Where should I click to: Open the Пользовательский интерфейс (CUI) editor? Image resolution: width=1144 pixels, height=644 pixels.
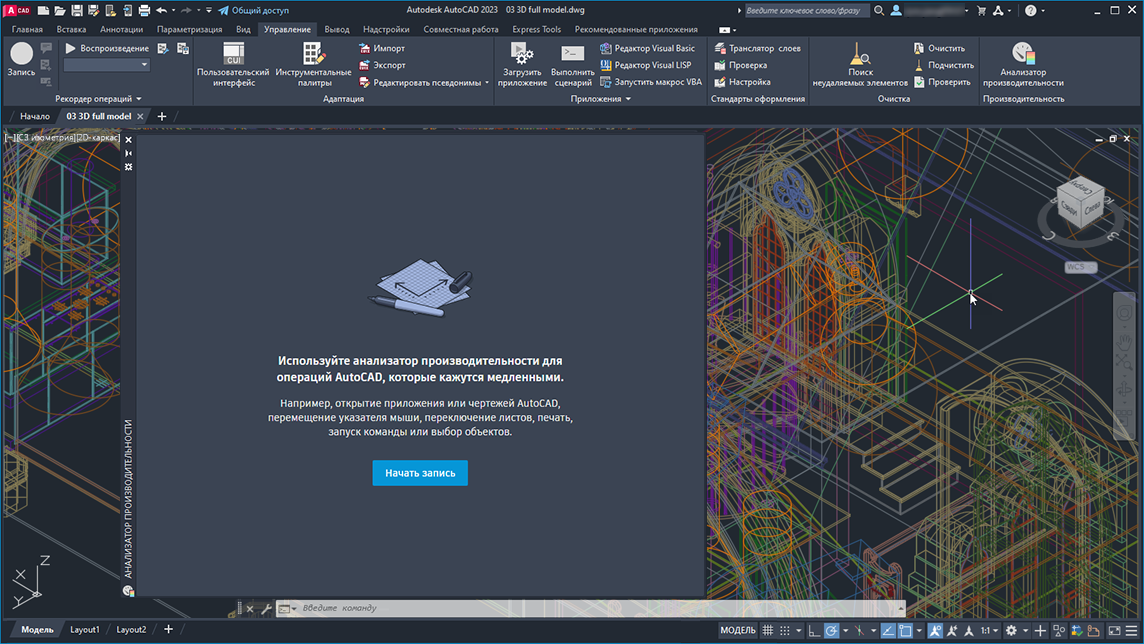click(x=233, y=64)
